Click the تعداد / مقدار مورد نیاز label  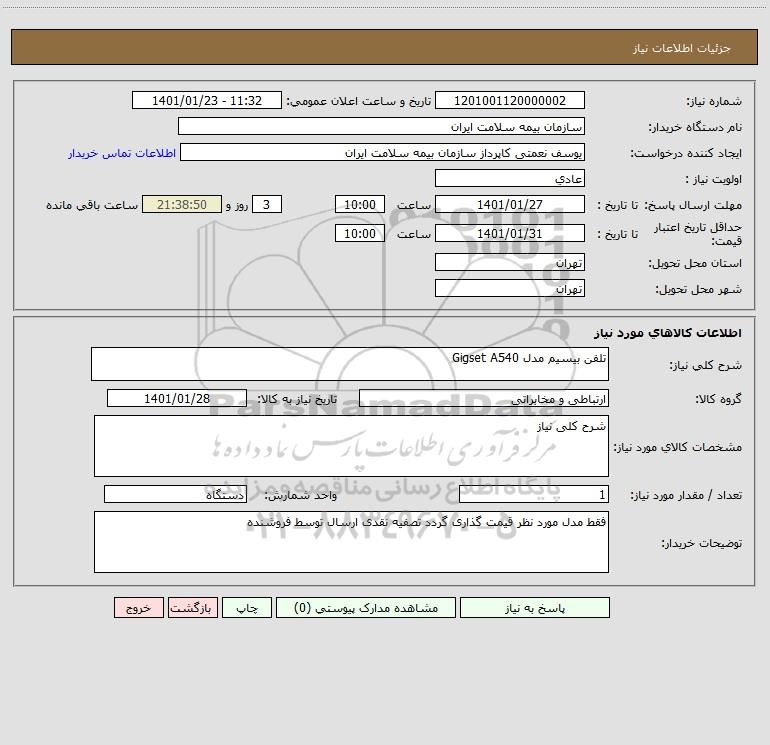(686, 495)
